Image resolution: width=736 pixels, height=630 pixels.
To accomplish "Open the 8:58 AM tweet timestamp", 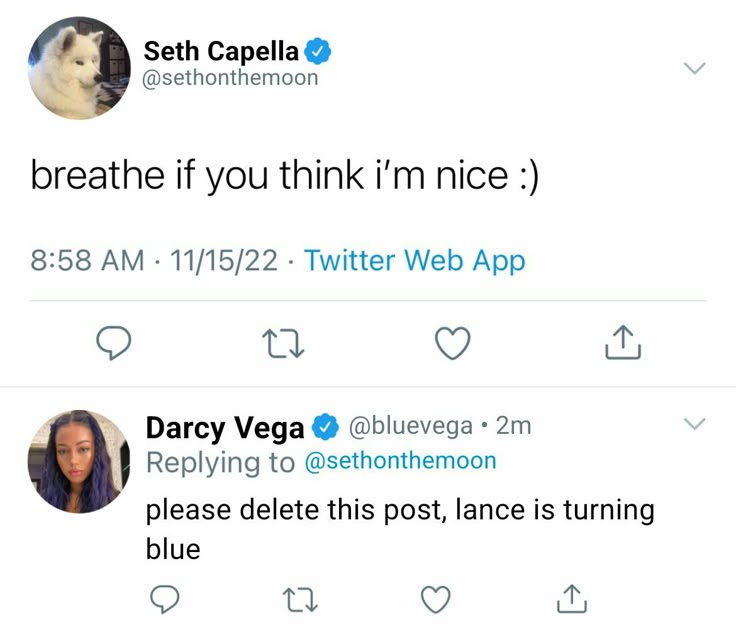I will (x=87, y=261).
